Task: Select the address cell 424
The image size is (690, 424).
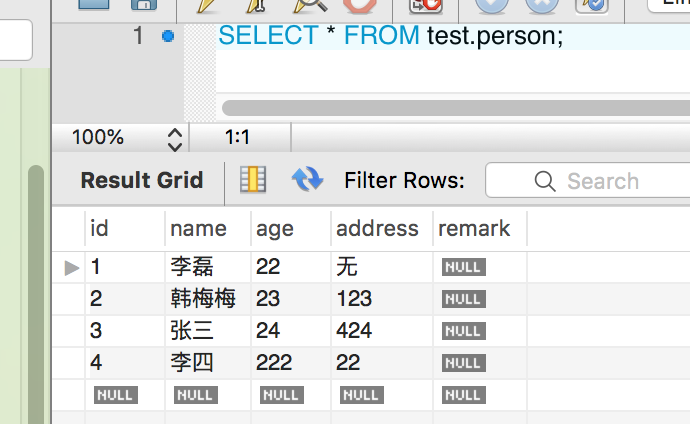Action: (x=382, y=331)
